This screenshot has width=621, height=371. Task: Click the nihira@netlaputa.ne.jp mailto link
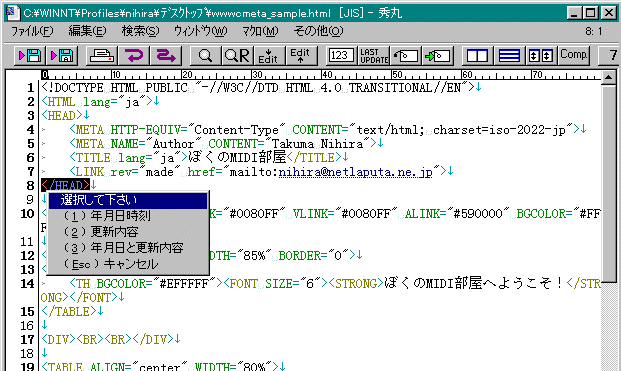(355, 172)
